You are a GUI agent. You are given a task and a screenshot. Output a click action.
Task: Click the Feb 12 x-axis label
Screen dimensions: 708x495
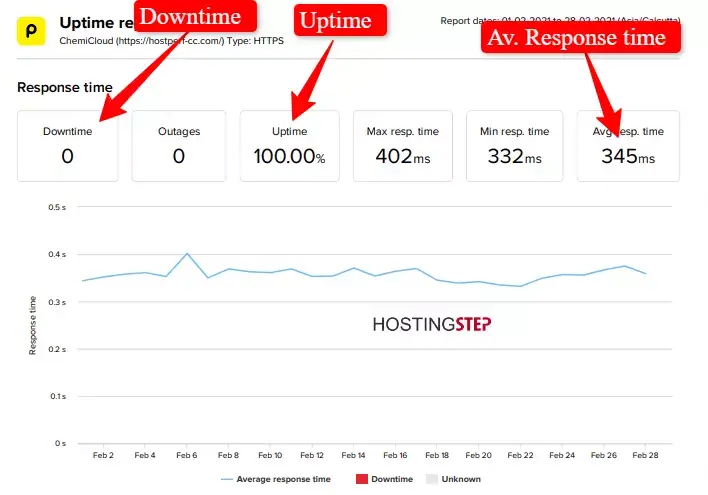312,455
